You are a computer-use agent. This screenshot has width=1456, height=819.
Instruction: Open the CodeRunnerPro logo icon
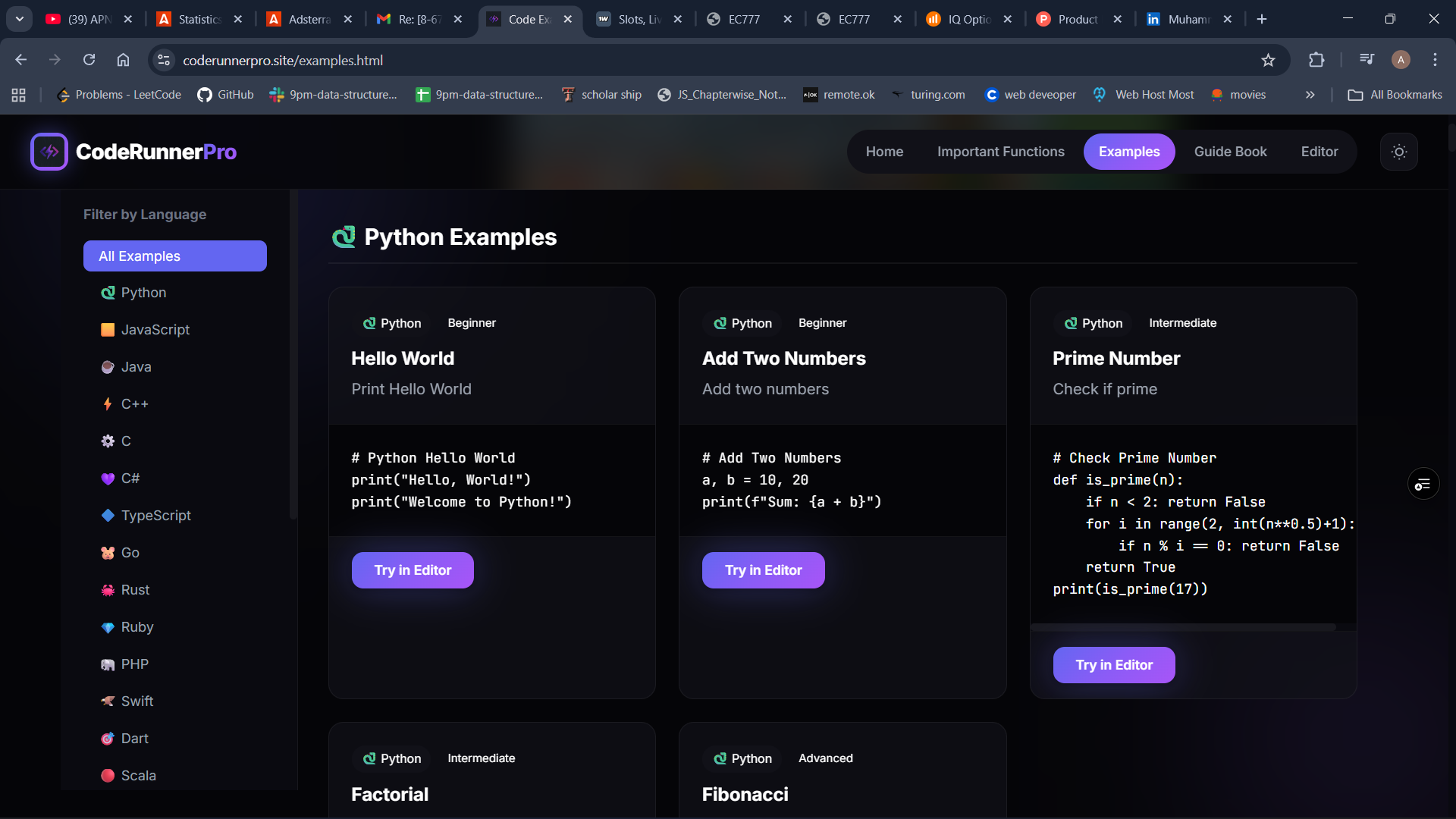(x=49, y=152)
